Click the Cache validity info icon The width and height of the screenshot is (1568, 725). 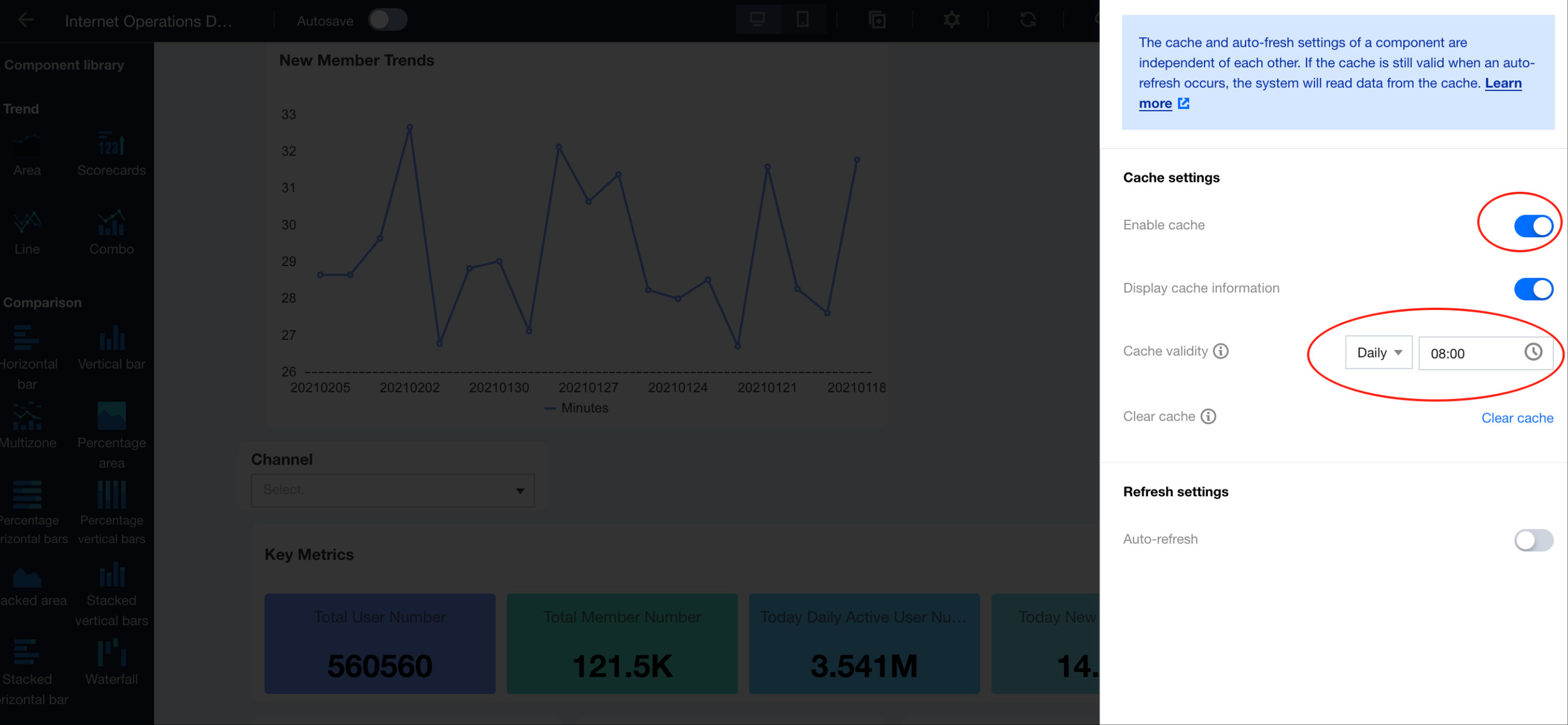tap(1221, 351)
